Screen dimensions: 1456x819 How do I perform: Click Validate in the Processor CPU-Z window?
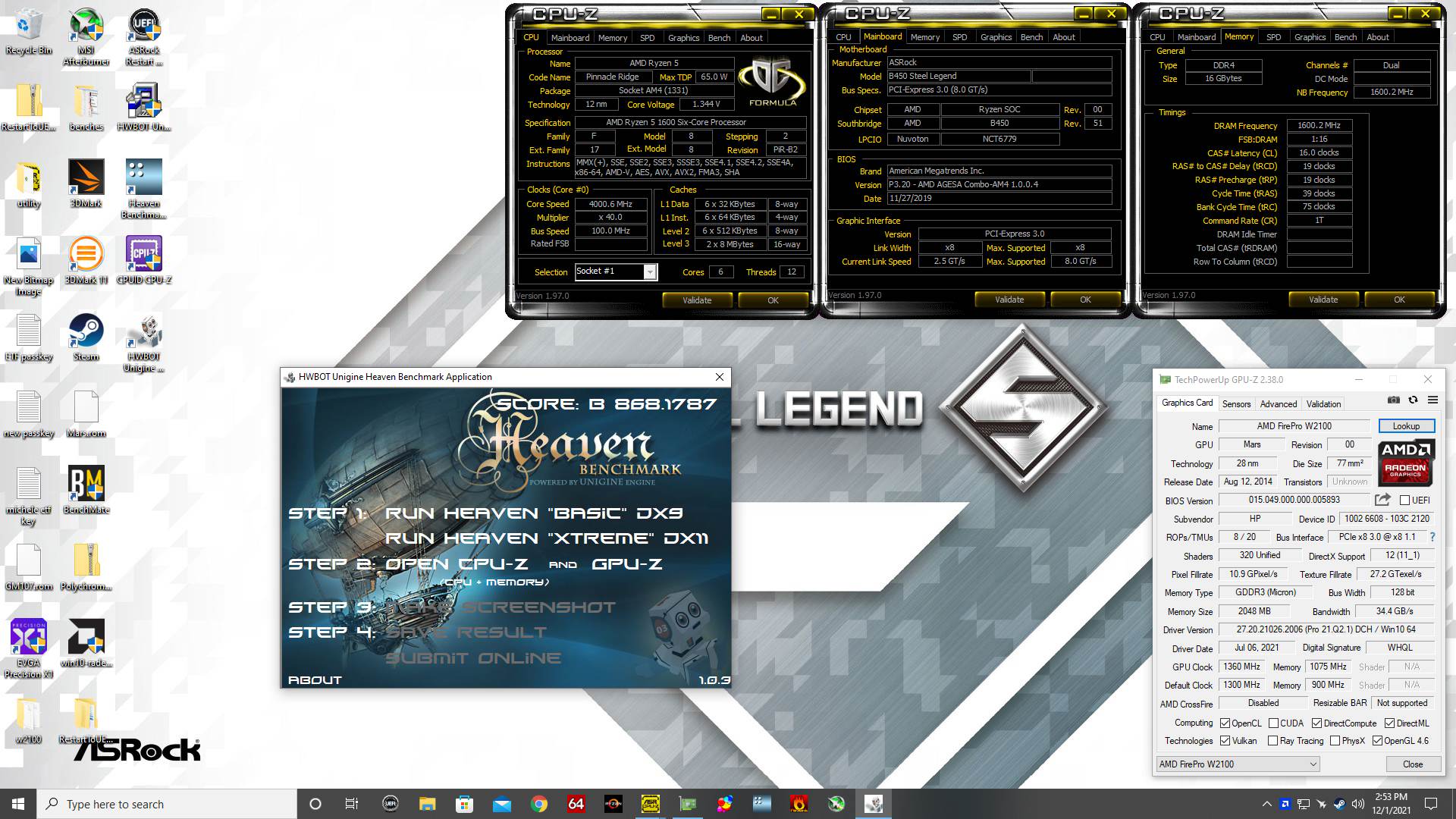click(x=696, y=300)
